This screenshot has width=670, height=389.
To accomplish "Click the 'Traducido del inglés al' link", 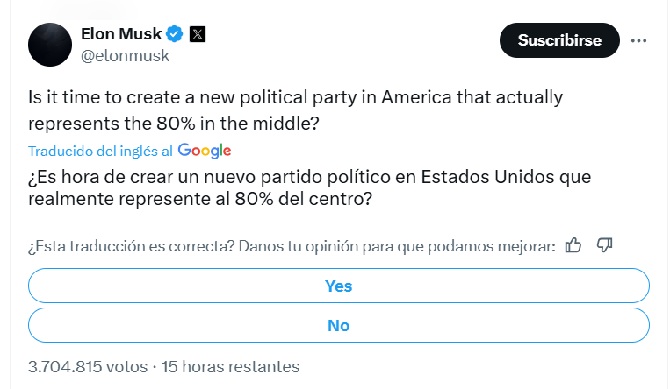I will 100,151.
